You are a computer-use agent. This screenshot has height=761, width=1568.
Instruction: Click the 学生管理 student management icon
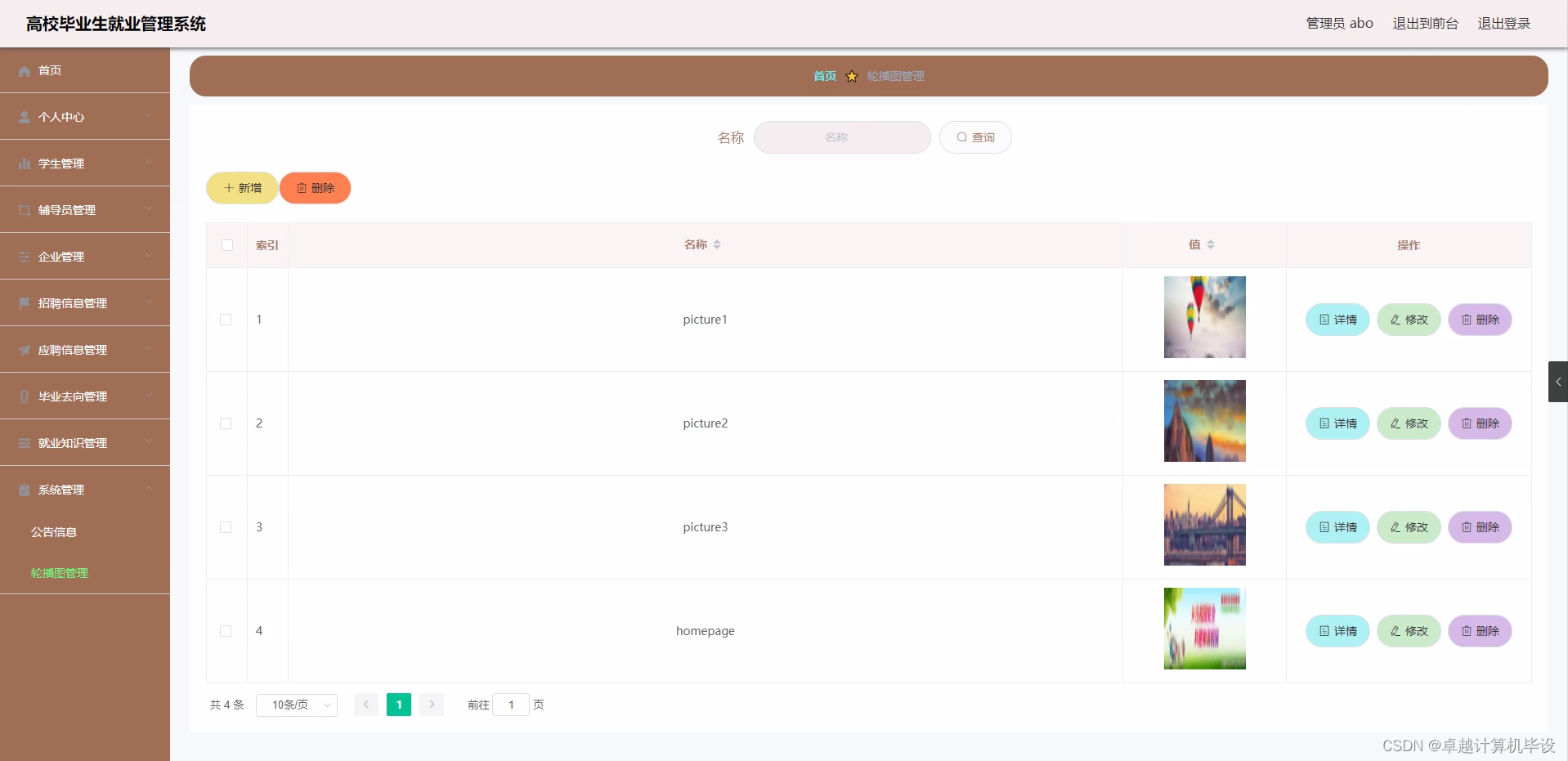click(24, 163)
